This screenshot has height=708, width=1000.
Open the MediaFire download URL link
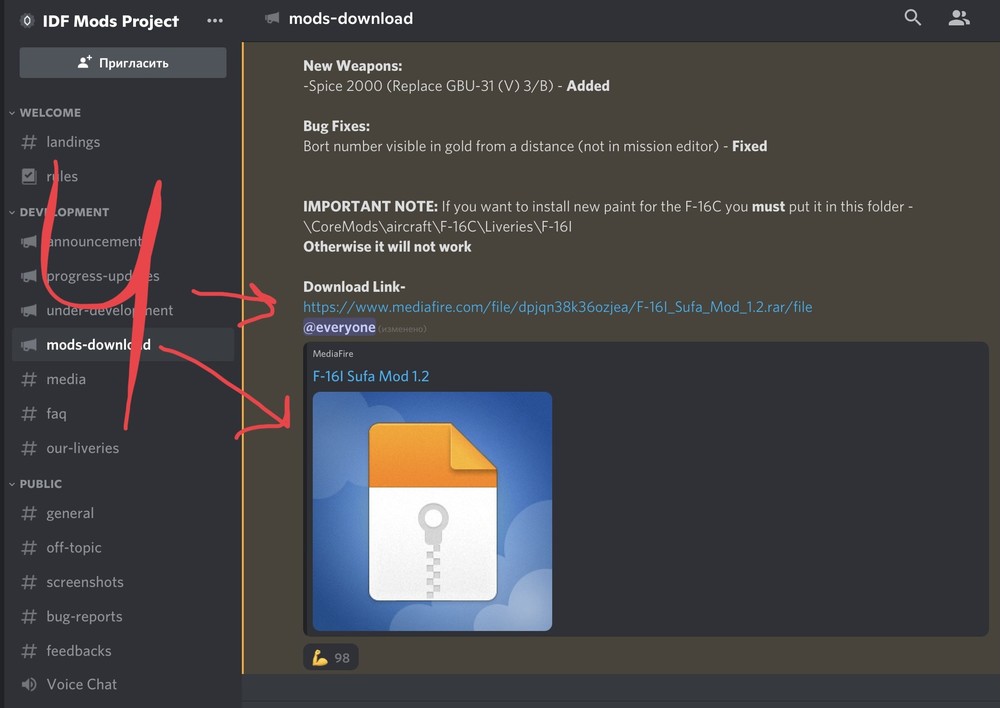point(557,307)
